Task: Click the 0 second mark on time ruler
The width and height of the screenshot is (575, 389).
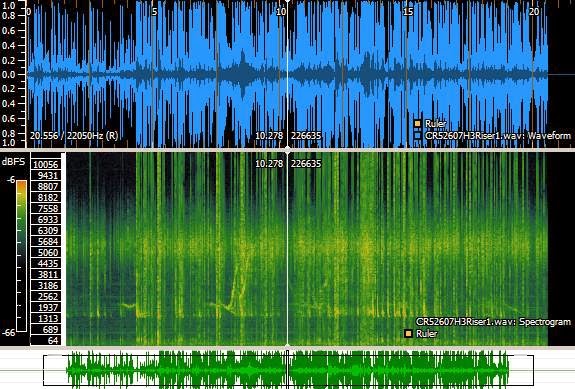Action: 29,12
